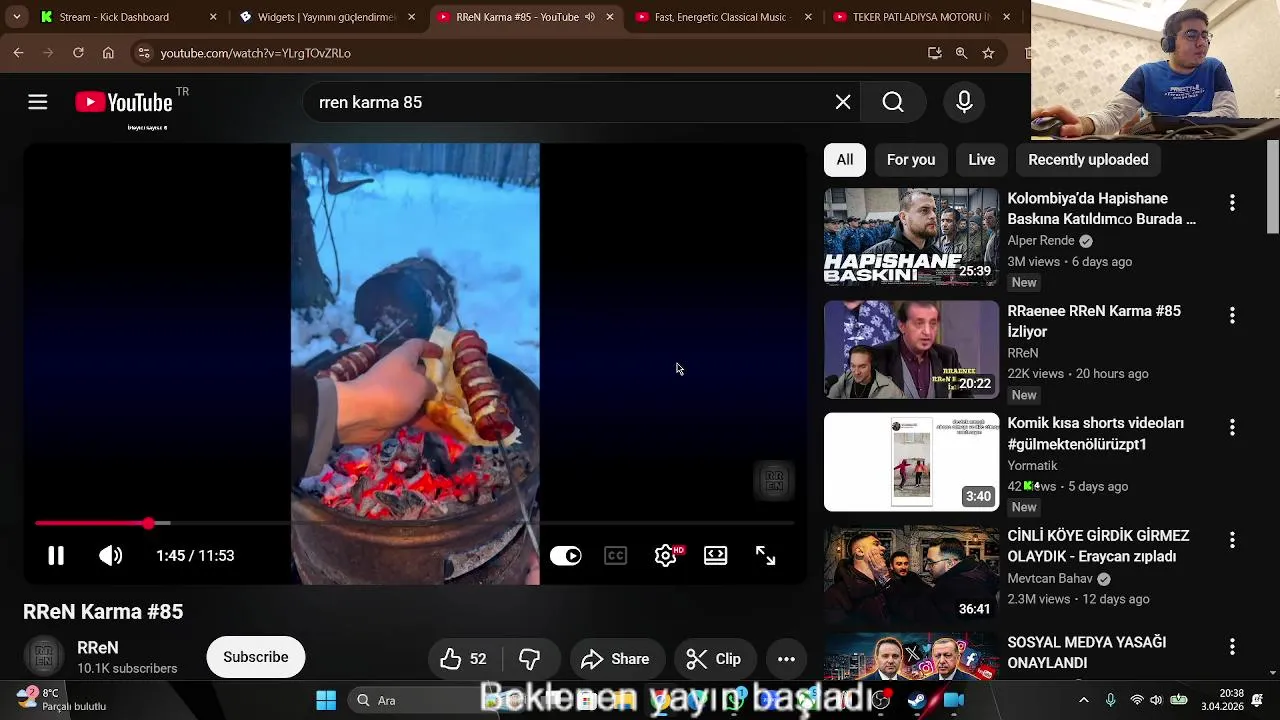
Task: Open the RReN channel name link
Action: point(98,648)
